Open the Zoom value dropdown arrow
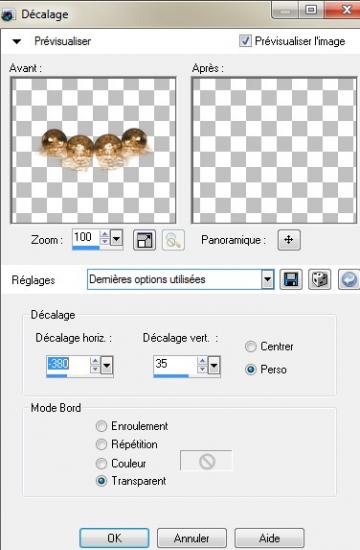Screen dimensions: 360x550 pyautogui.click(x=116, y=239)
